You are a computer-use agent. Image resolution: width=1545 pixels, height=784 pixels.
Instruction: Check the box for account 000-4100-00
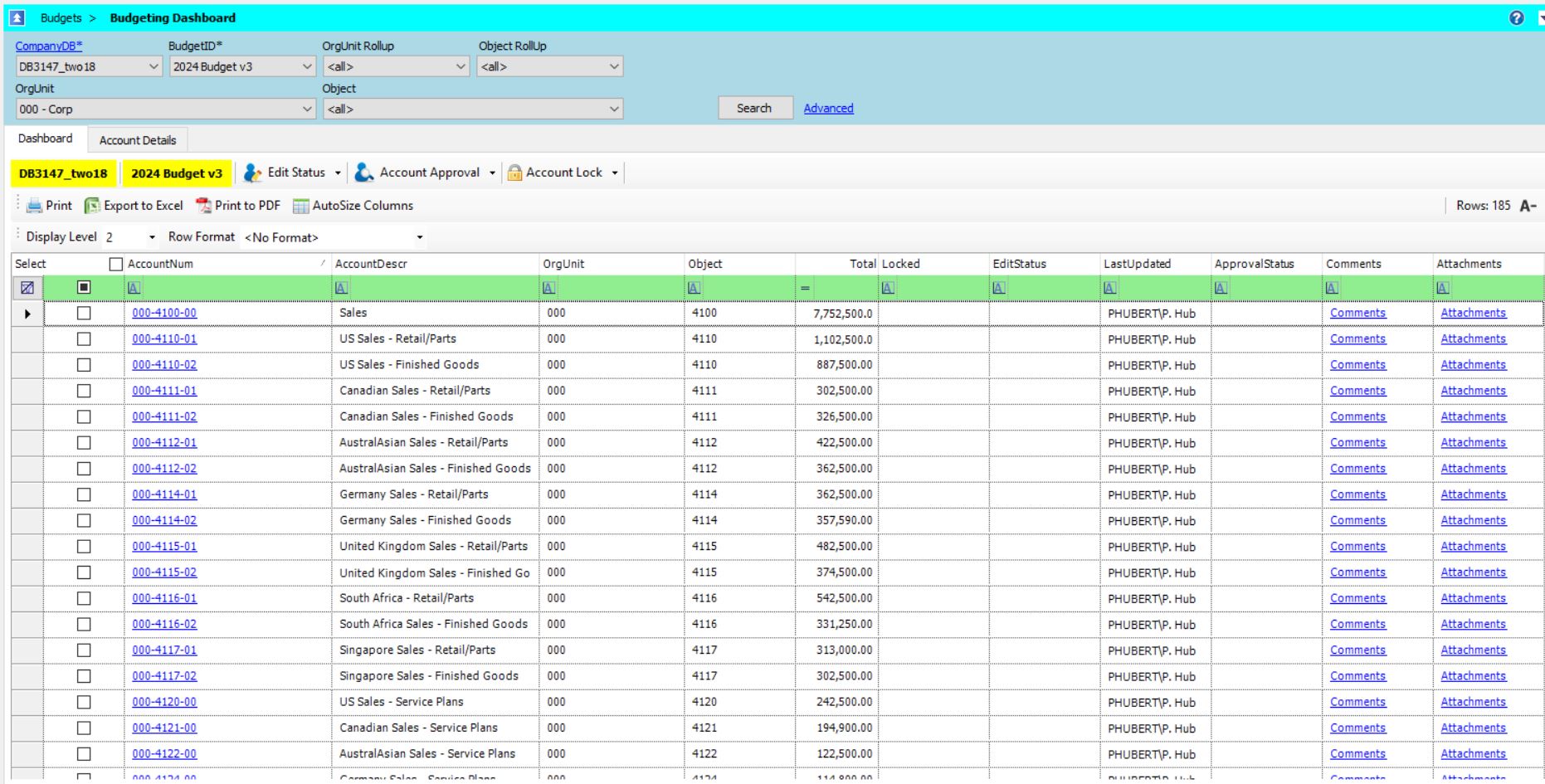click(84, 314)
